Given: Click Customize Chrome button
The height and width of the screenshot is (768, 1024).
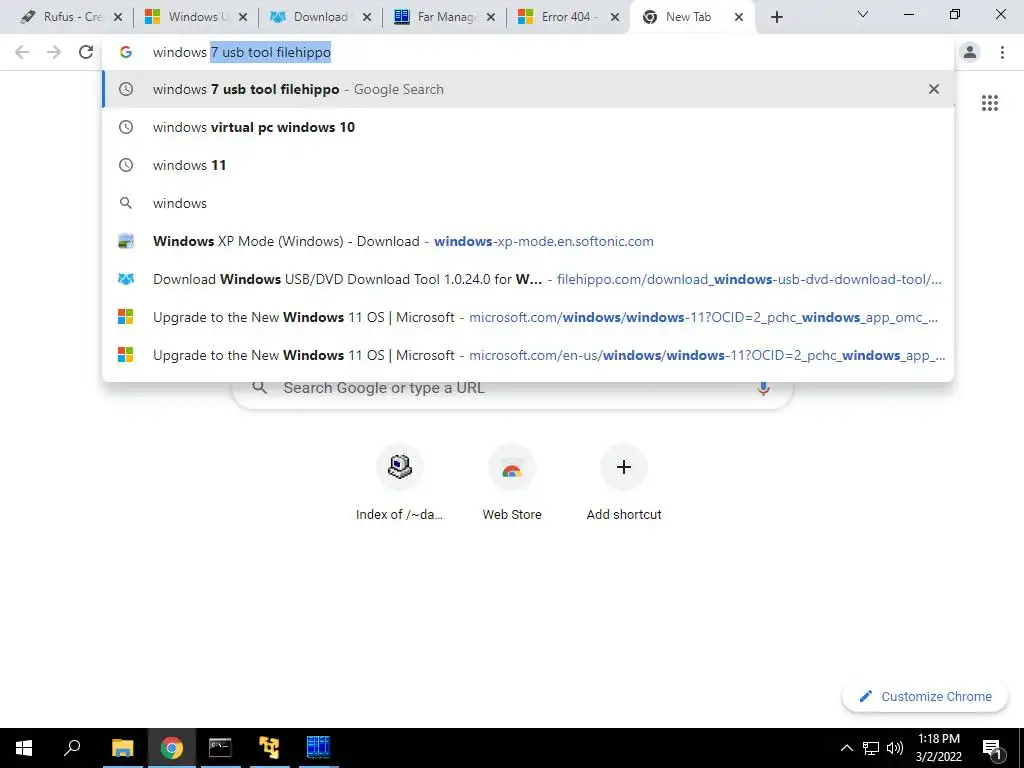Looking at the screenshot, I should click(x=925, y=696).
